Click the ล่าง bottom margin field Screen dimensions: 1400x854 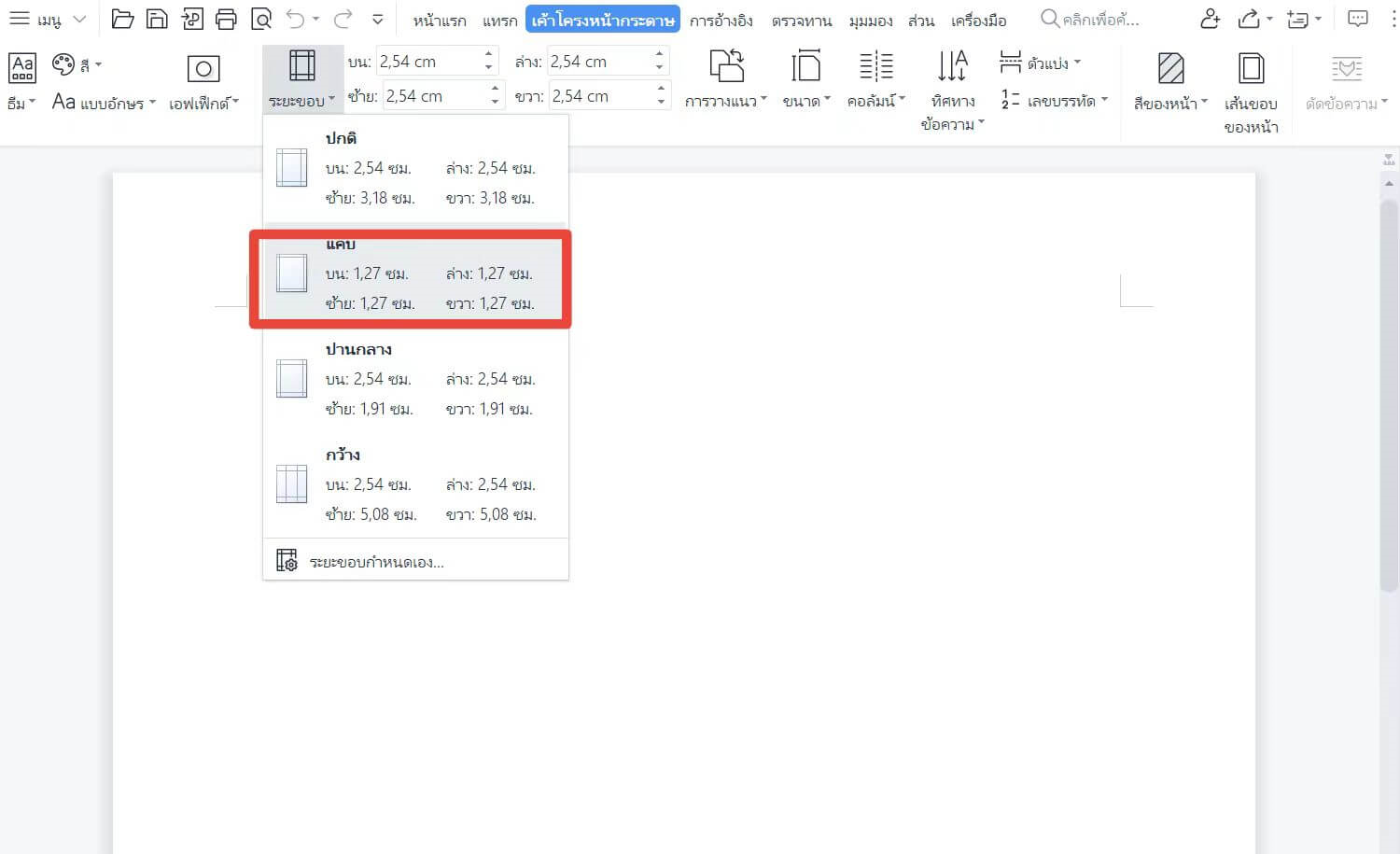600,62
